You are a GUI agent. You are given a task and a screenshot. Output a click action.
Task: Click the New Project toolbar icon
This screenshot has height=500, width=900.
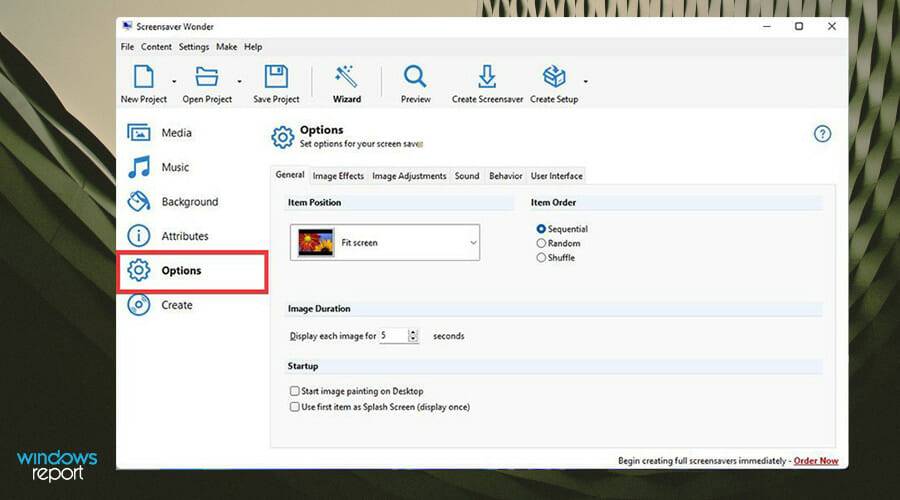tap(143, 77)
